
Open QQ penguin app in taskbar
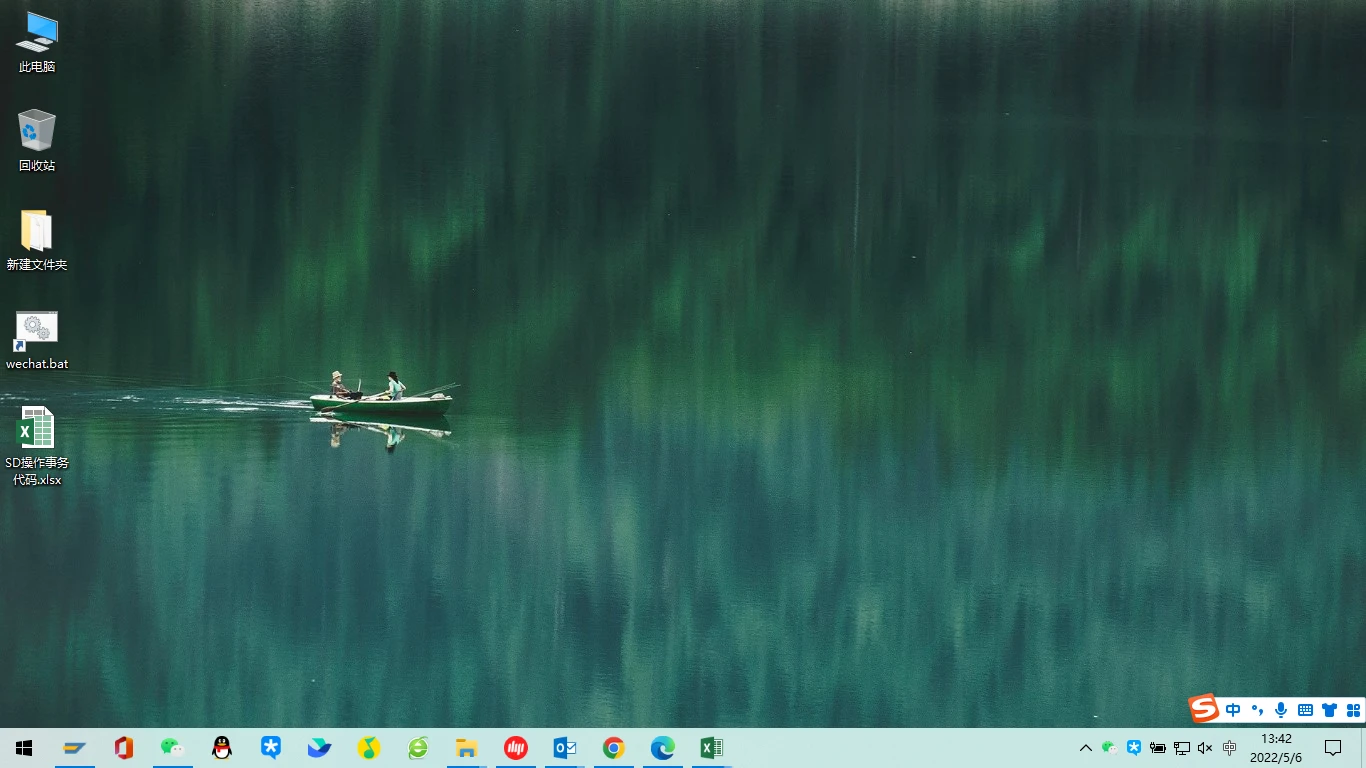point(222,748)
